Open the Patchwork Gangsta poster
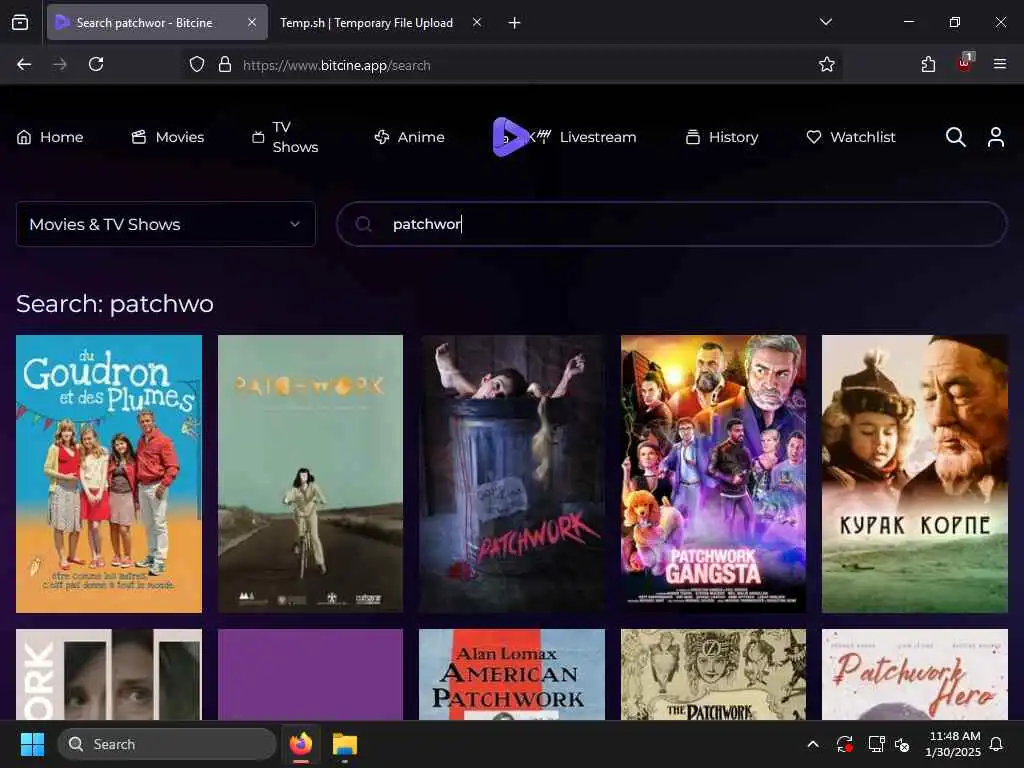This screenshot has width=1024, height=768. tap(713, 474)
